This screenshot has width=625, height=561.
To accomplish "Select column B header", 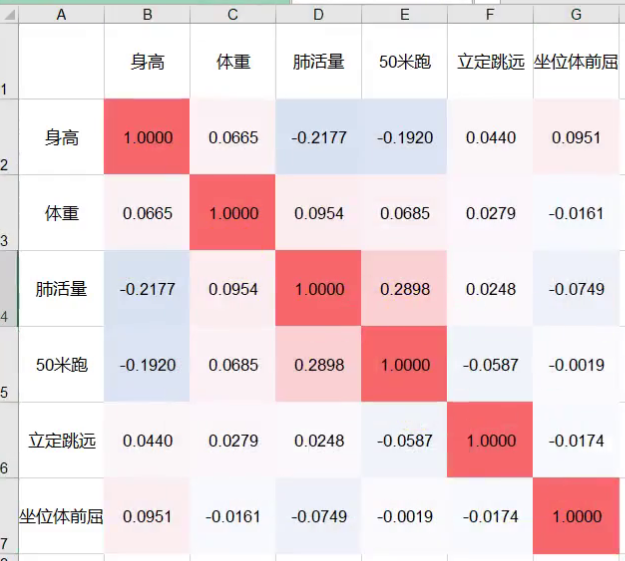I will click(147, 15).
